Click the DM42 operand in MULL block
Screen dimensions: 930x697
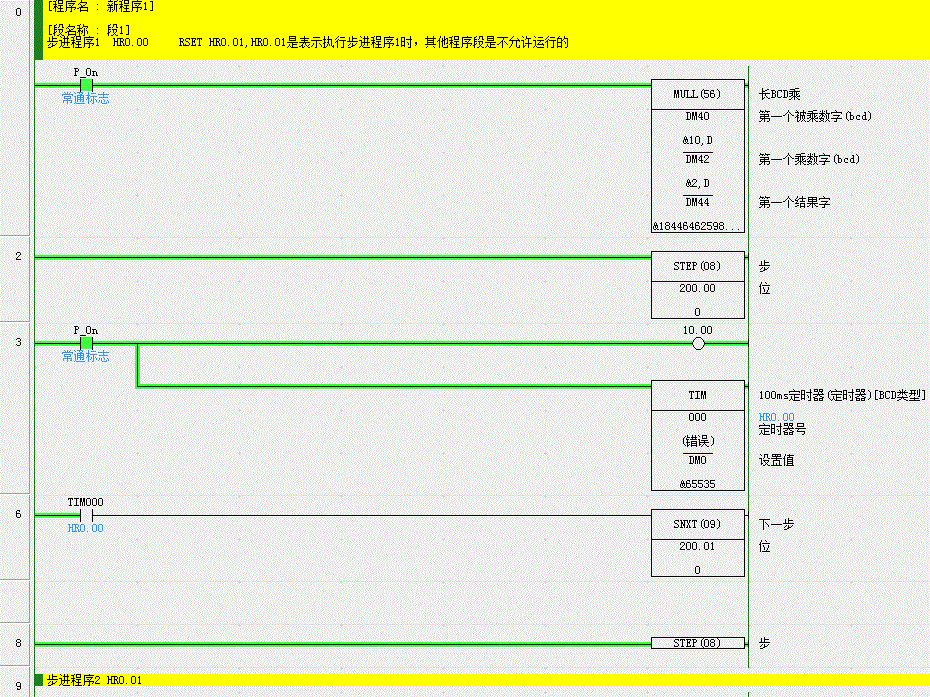pos(697,159)
